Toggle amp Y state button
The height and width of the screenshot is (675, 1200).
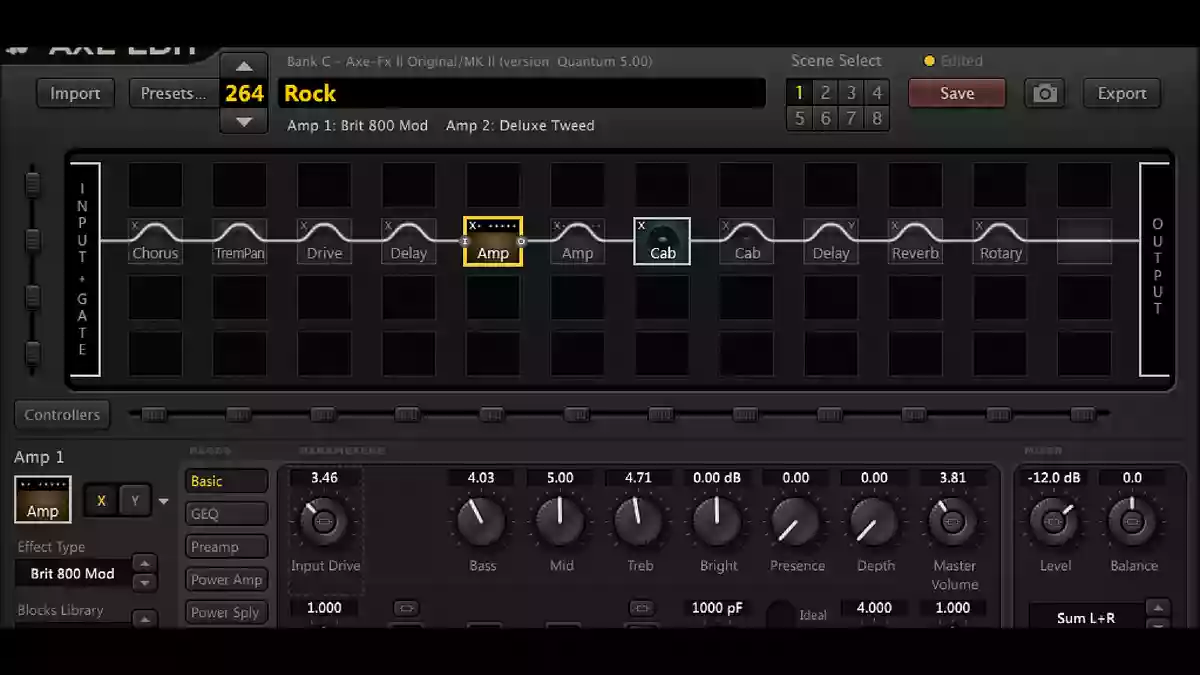click(x=135, y=501)
